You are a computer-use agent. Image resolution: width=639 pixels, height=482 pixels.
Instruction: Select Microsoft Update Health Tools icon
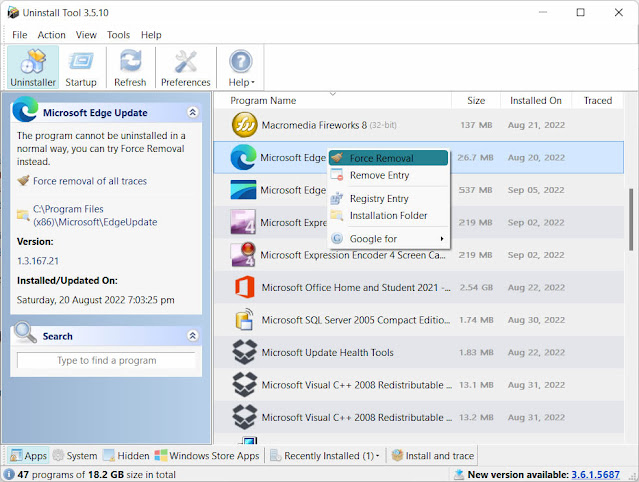coord(245,352)
